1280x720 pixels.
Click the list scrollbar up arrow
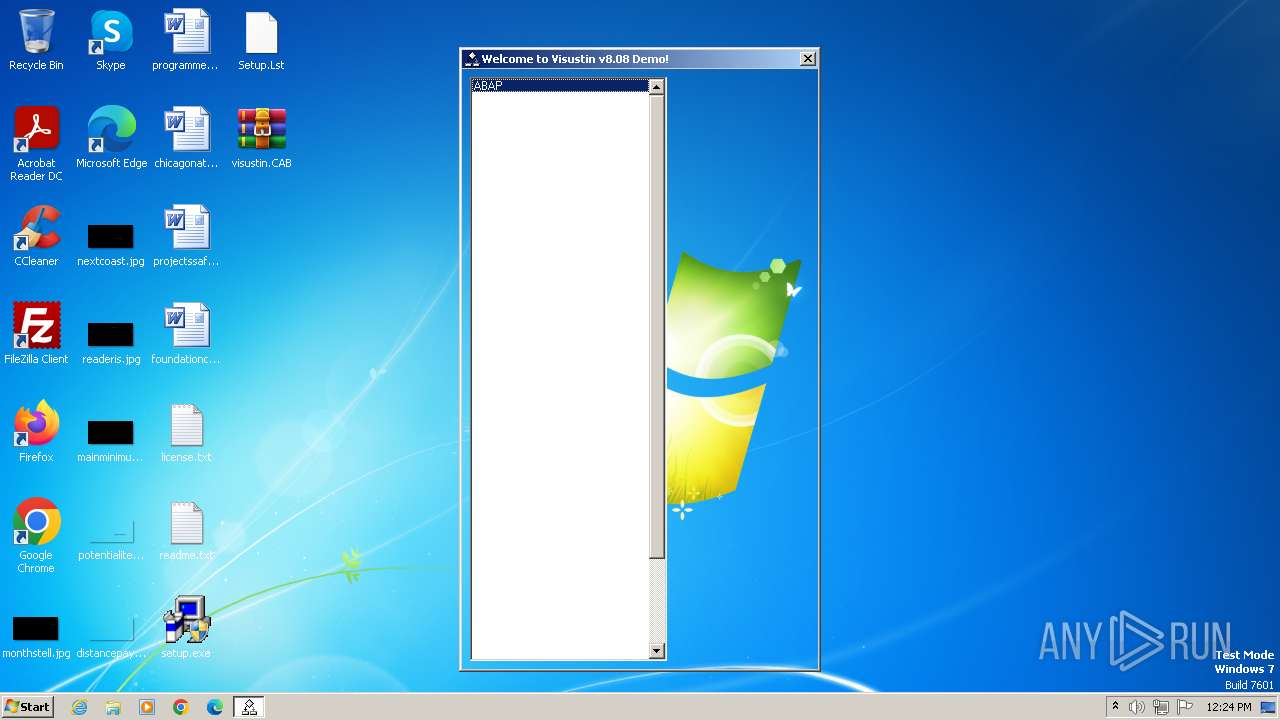click(x=656, y=87)
